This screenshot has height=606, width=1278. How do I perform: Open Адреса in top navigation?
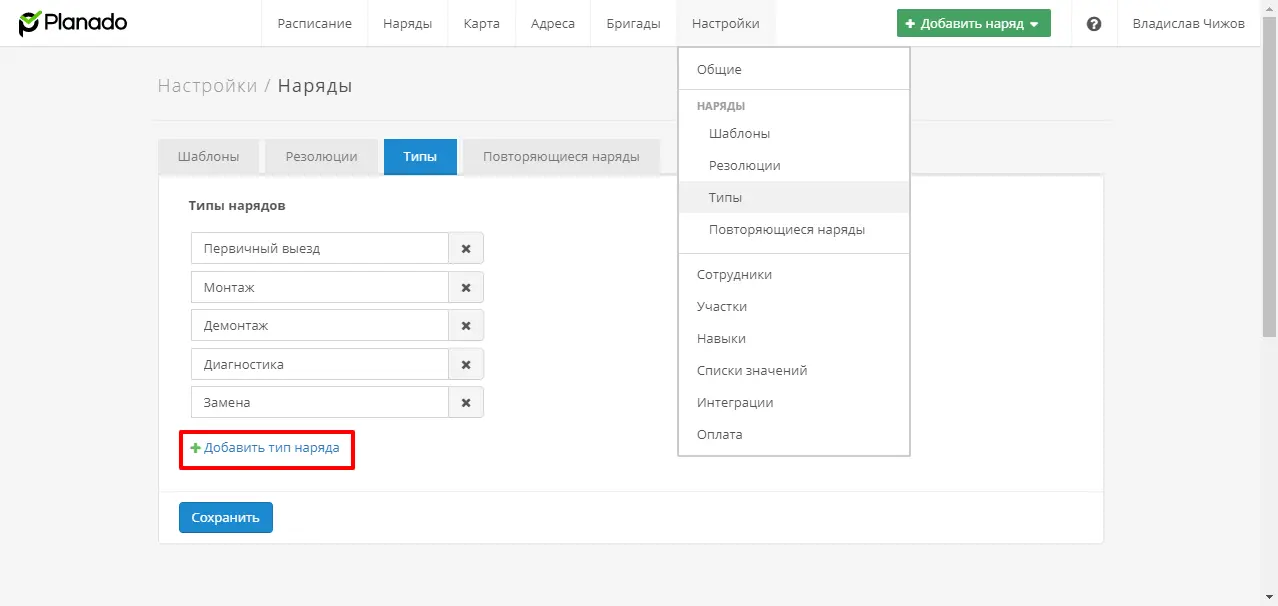[x=553, y=23]
